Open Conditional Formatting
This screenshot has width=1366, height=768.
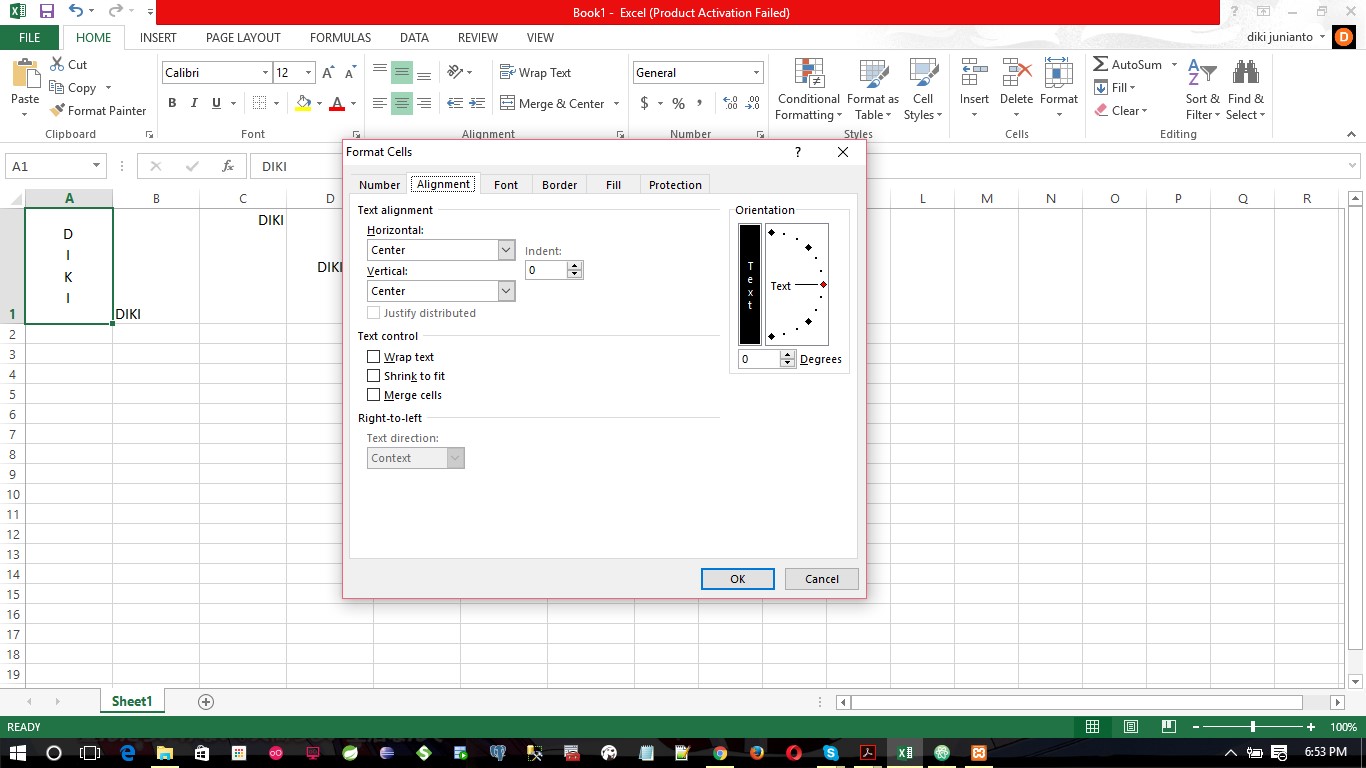(x=807, y=89)
